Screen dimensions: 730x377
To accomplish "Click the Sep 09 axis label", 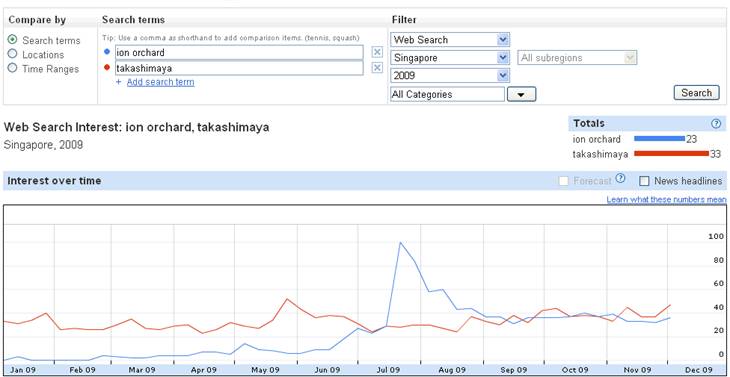I will pyautogui.click(x=514, y=370).
